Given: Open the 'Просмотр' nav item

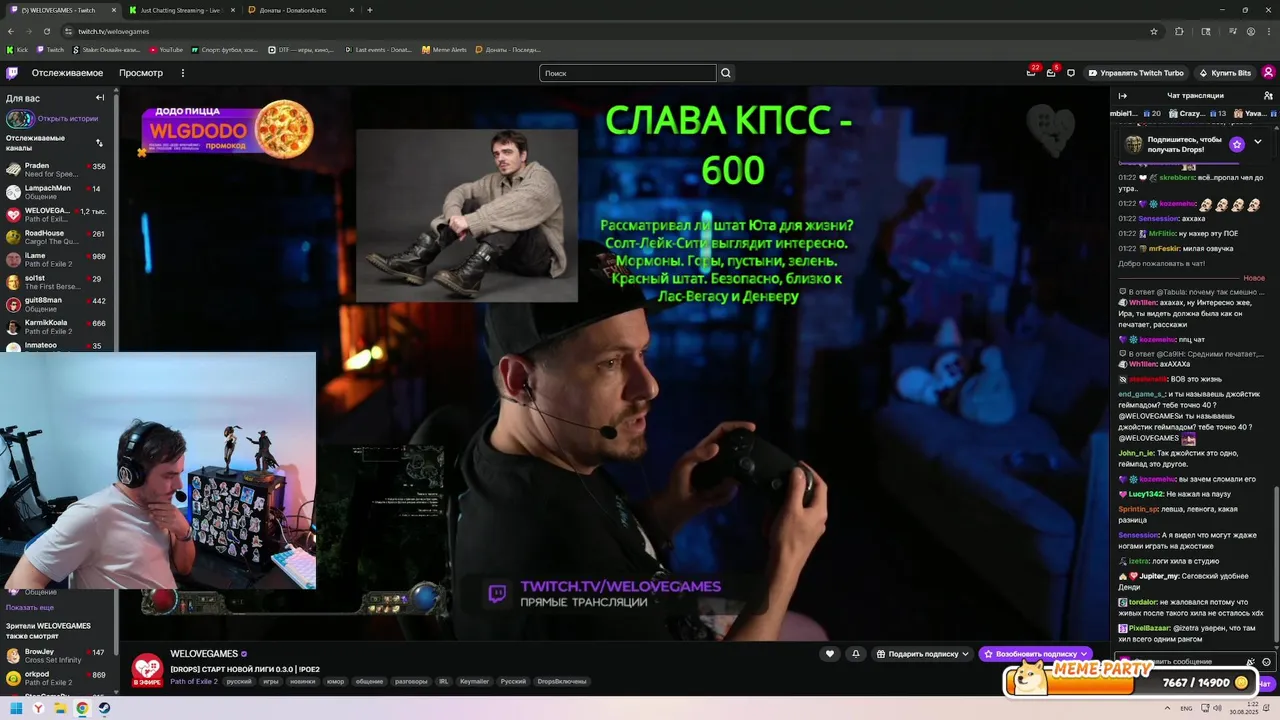Looking at the screenshot, I should point(141,73).
